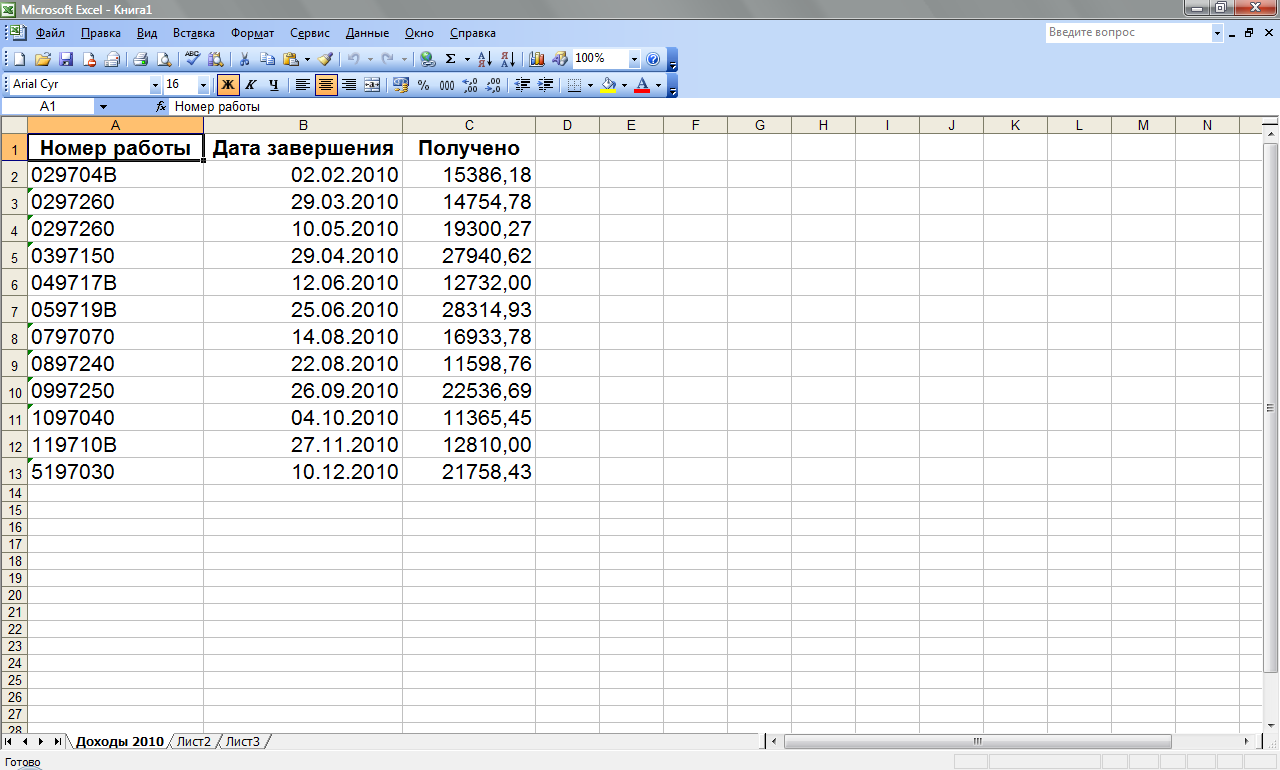
Task: Apply yellow fill color bucket
Action: tap(608, 85)
